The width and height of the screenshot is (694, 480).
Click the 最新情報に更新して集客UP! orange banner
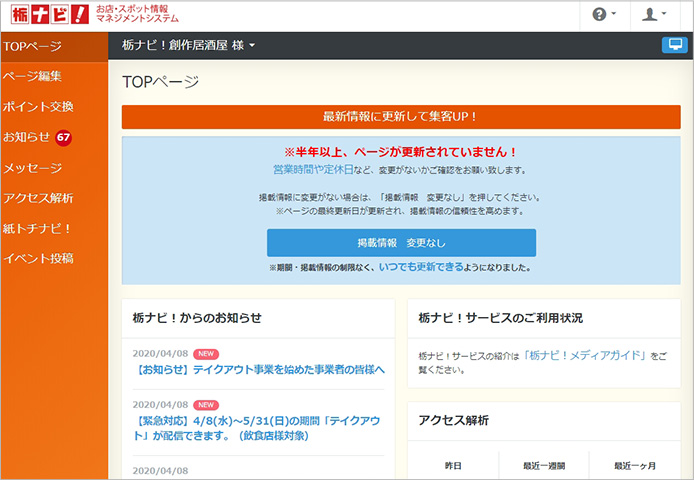(401, 117)
